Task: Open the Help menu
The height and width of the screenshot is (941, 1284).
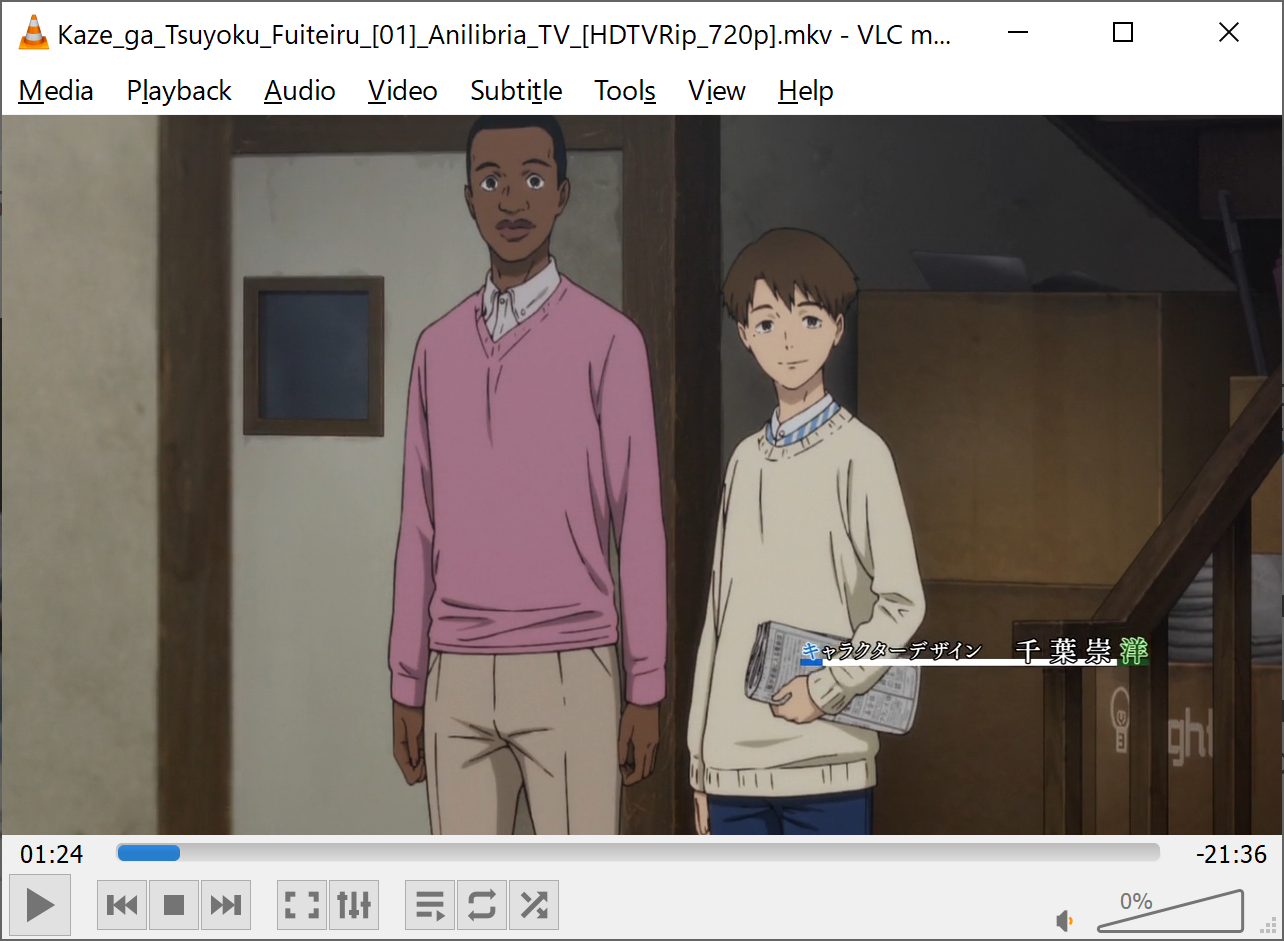Action: (806, 91)
